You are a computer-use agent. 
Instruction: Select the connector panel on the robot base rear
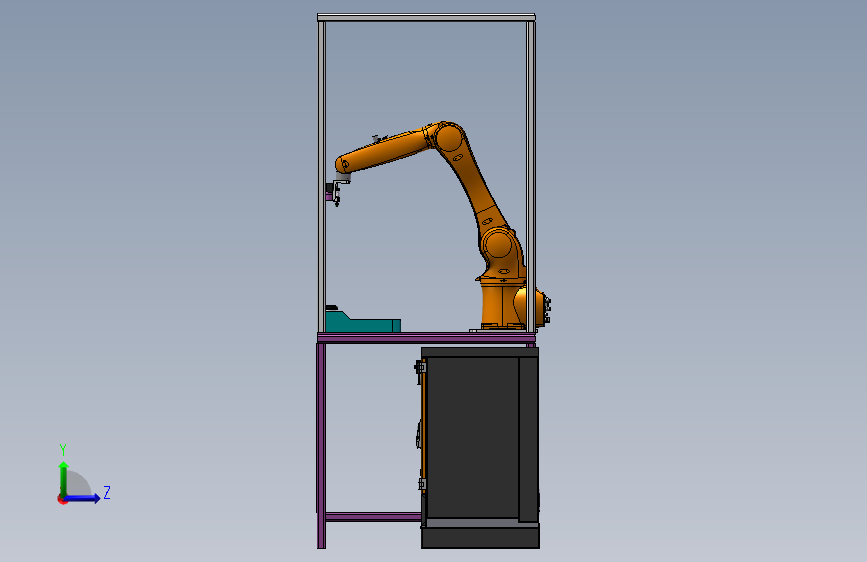click(x=547, y=310)
